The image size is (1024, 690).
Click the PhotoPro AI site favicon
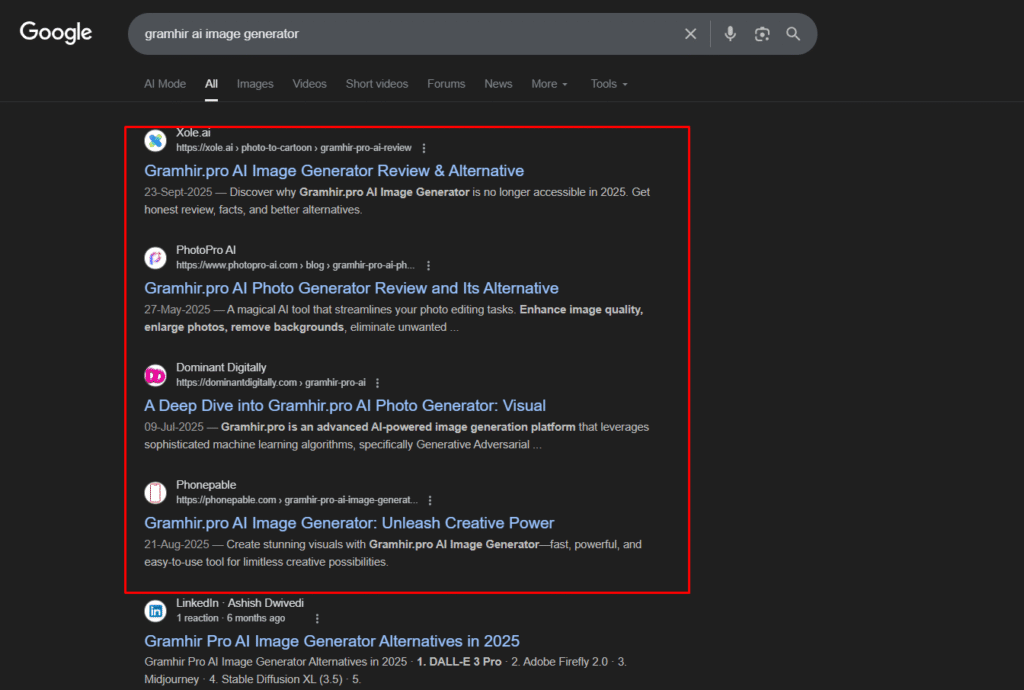(x=155, y=258)
